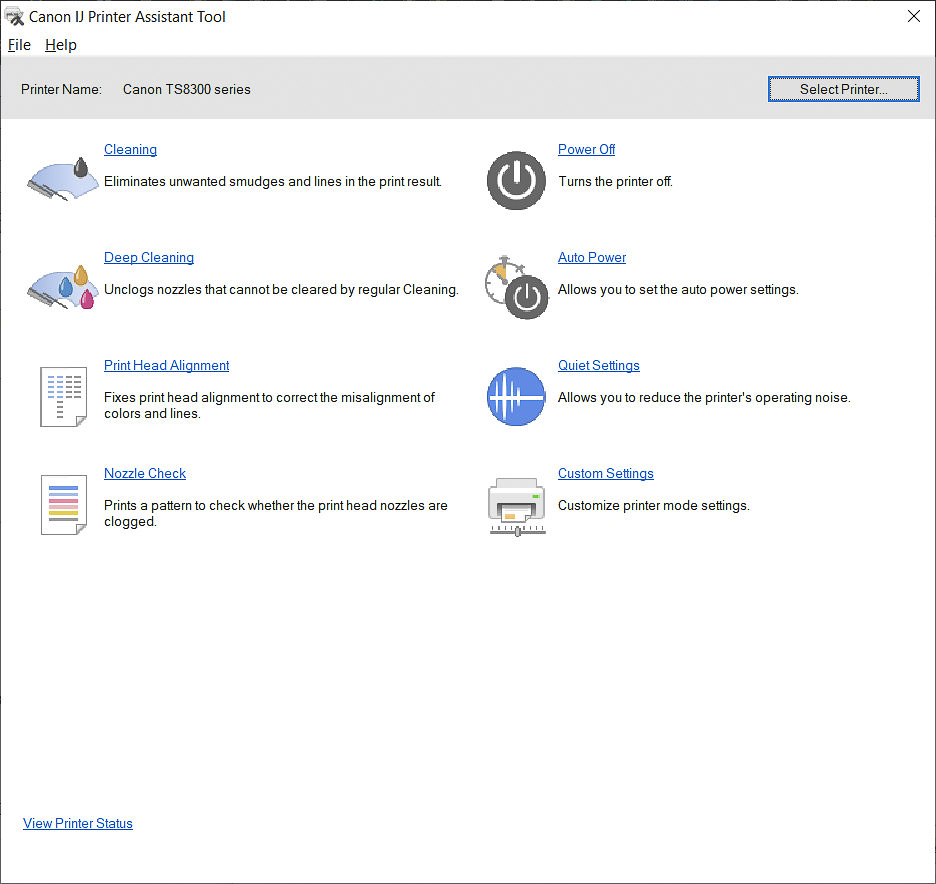Start the Cleaning link
Image resolution: width=936 pixels, height=884 pixels.
(x=130, y=149)
